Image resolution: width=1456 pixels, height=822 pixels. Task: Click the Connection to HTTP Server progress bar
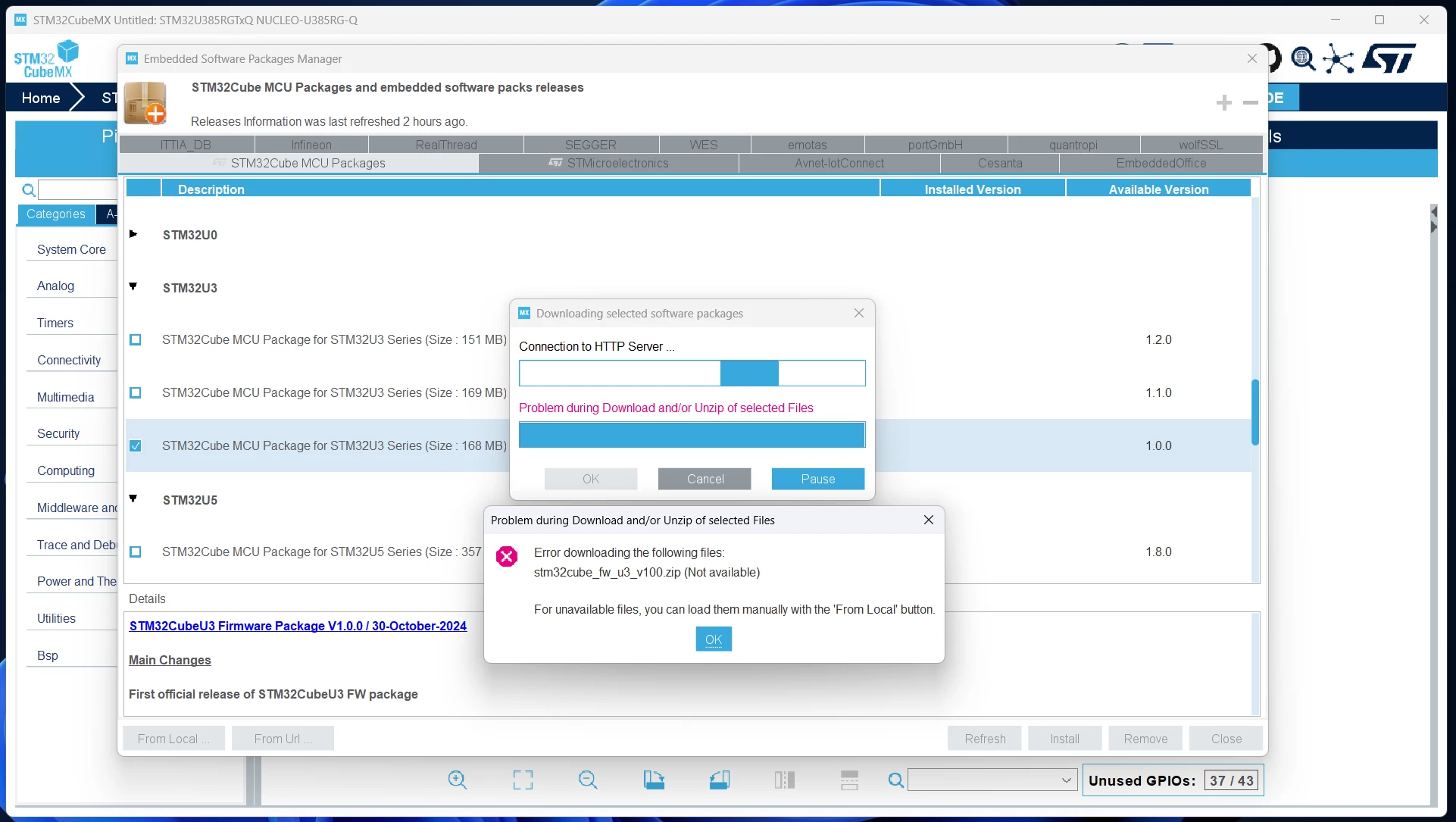tap(692, 373)
